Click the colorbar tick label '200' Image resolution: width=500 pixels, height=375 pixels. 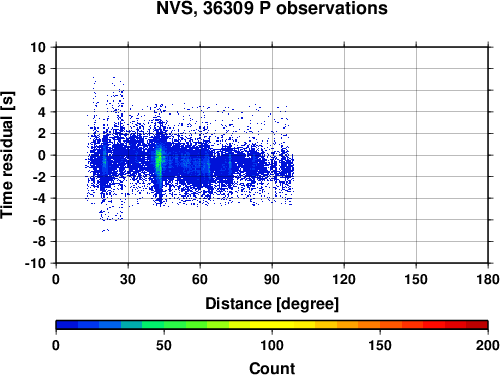click(x=488, y=345)
